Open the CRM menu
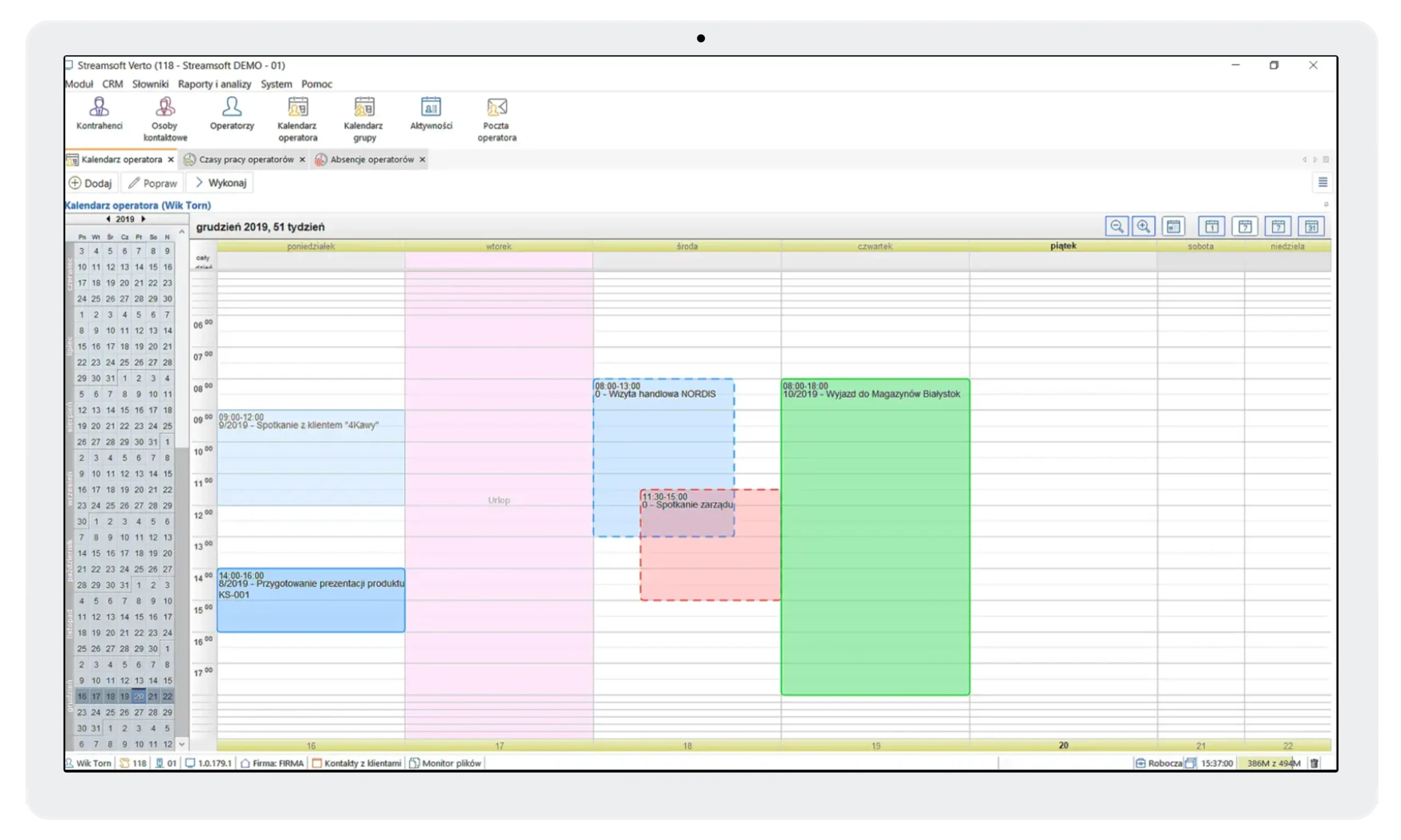Screen dimensions: 1401x840 tap(112, 84)
